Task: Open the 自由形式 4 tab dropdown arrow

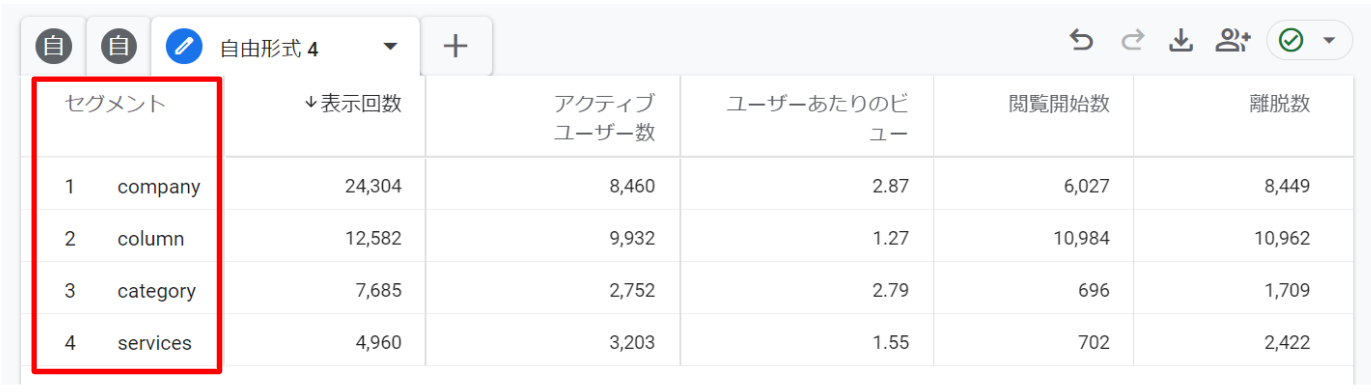Action: [391, 47]
